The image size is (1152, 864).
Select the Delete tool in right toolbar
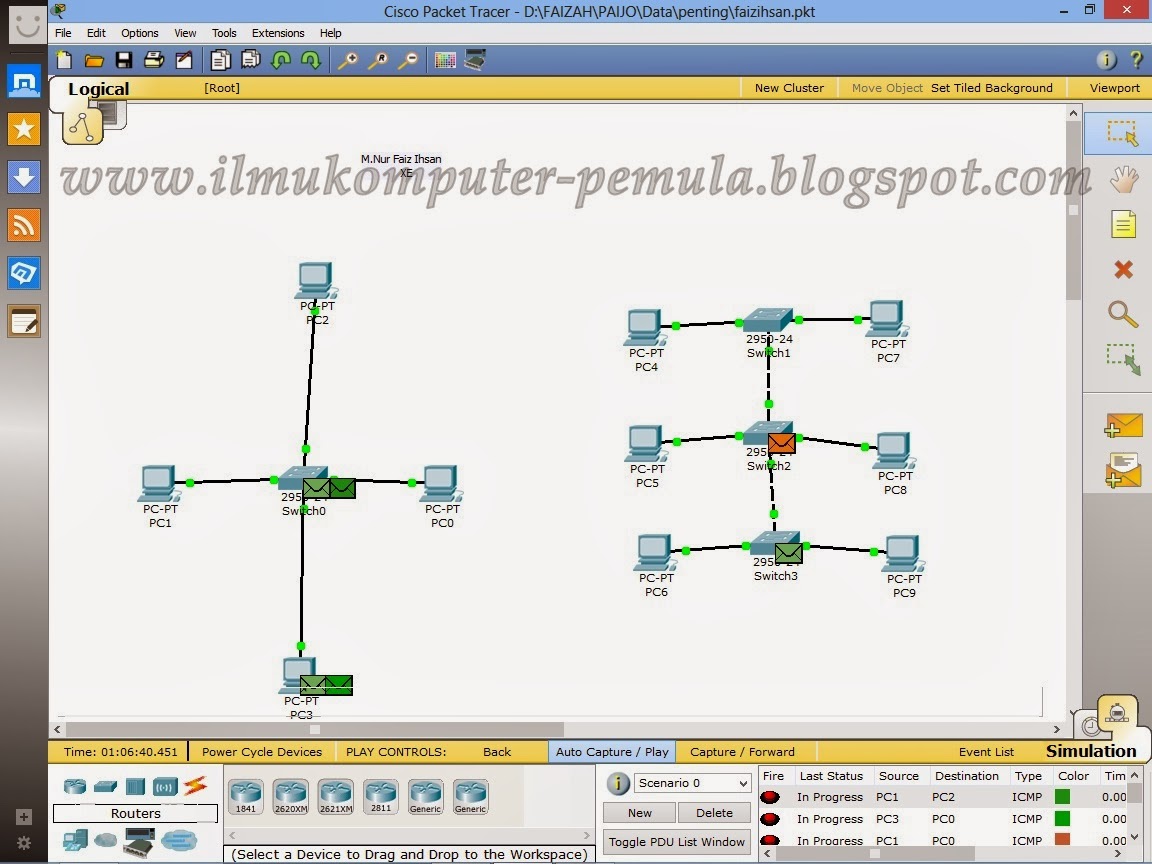pos(1123,268)
